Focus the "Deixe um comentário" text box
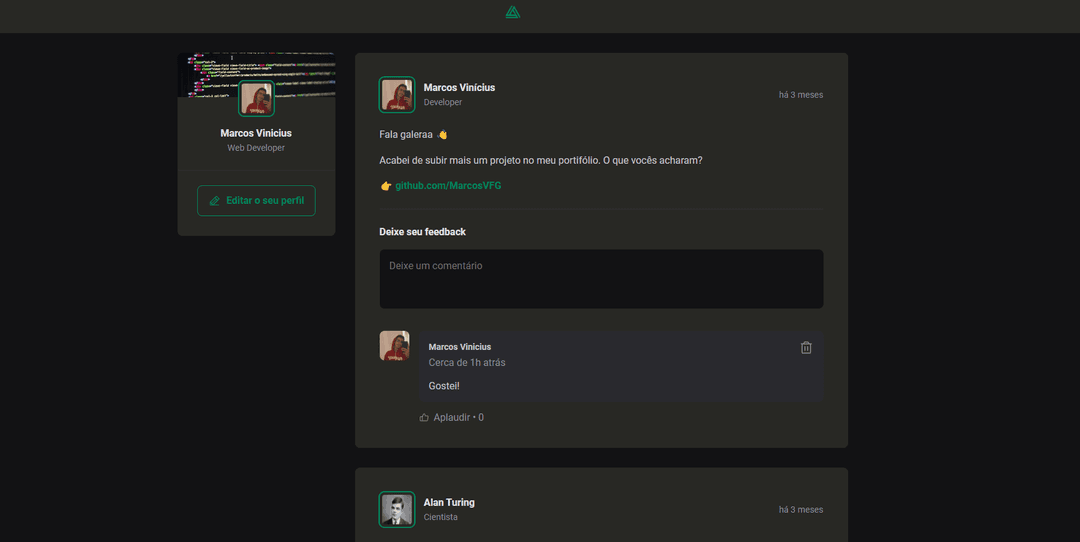The height and width of the screenshot is (542, 1080). pos(601,278)
